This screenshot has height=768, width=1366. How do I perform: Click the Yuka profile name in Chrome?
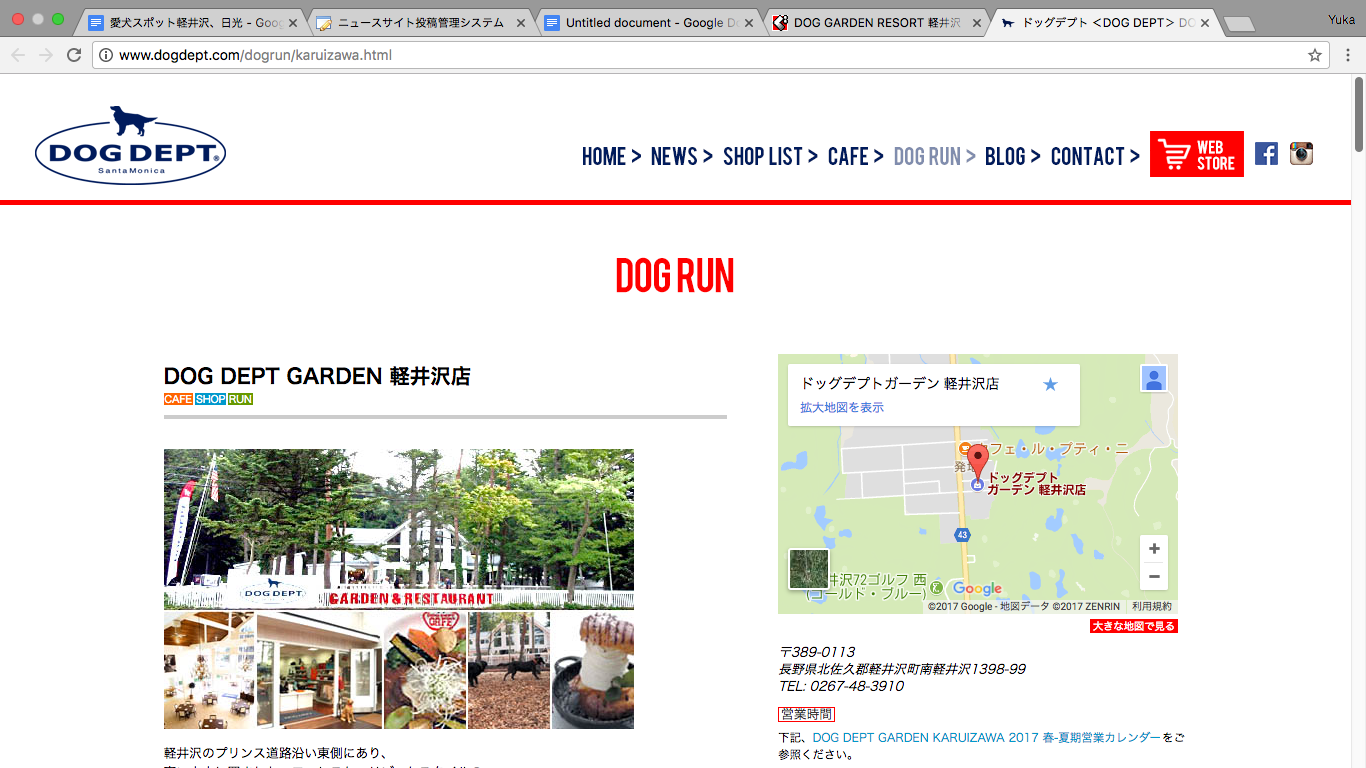pyautogui.click(x=1341, y=19)
